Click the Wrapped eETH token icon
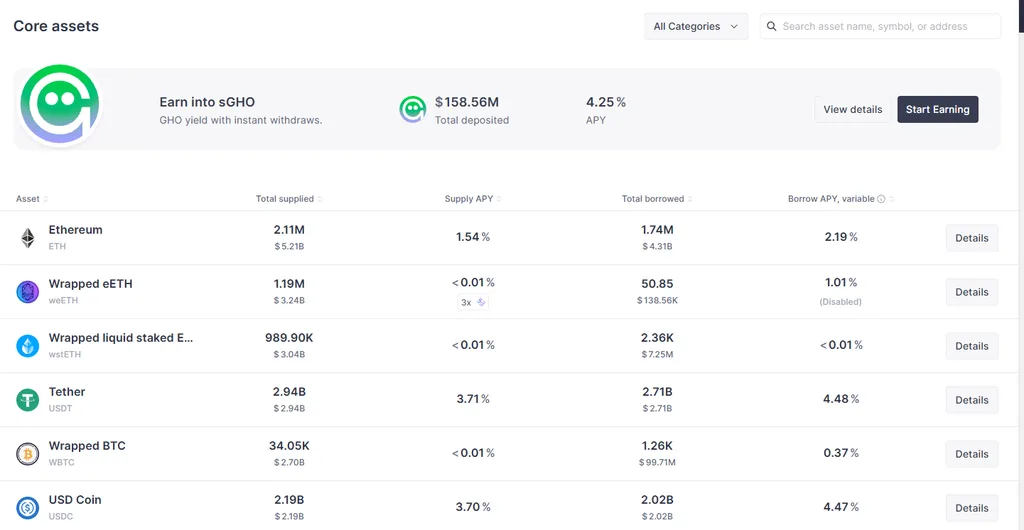Viewport: 1024px width, 530px height. (x=27, y=292)
